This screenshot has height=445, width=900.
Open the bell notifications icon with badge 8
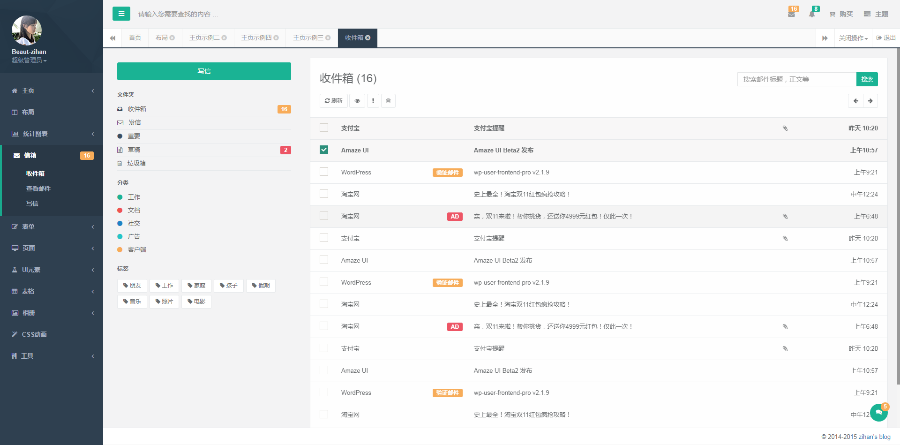tap(813, 13)
